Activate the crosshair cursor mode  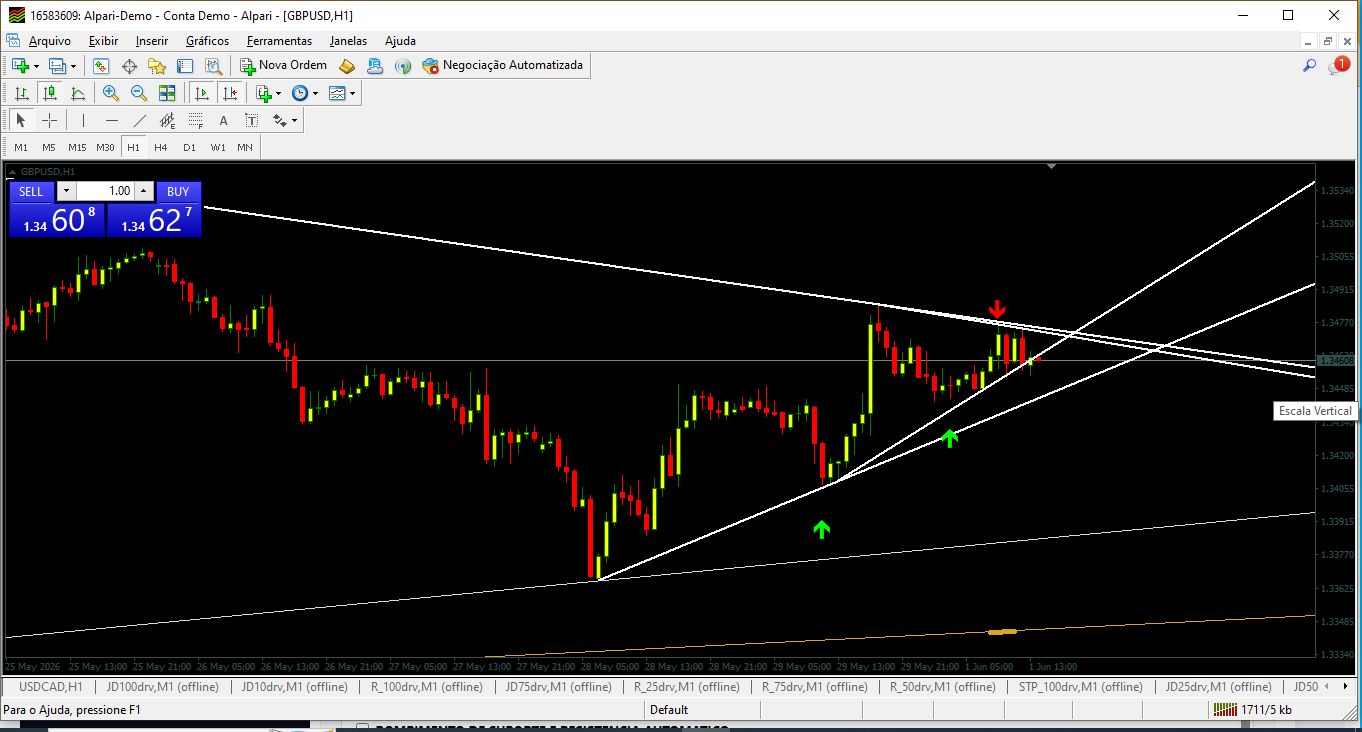49,121
